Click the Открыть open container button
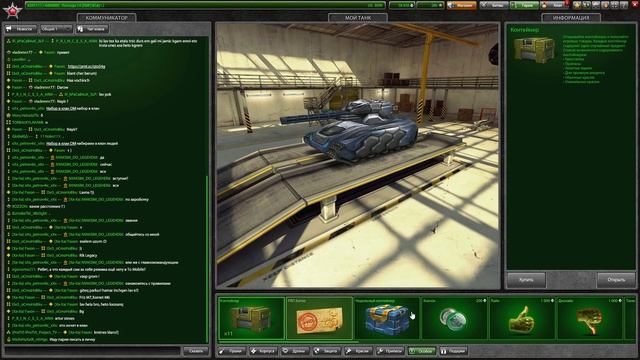The image size is (640, 360). pyautogui.click(x=616, y=280)
